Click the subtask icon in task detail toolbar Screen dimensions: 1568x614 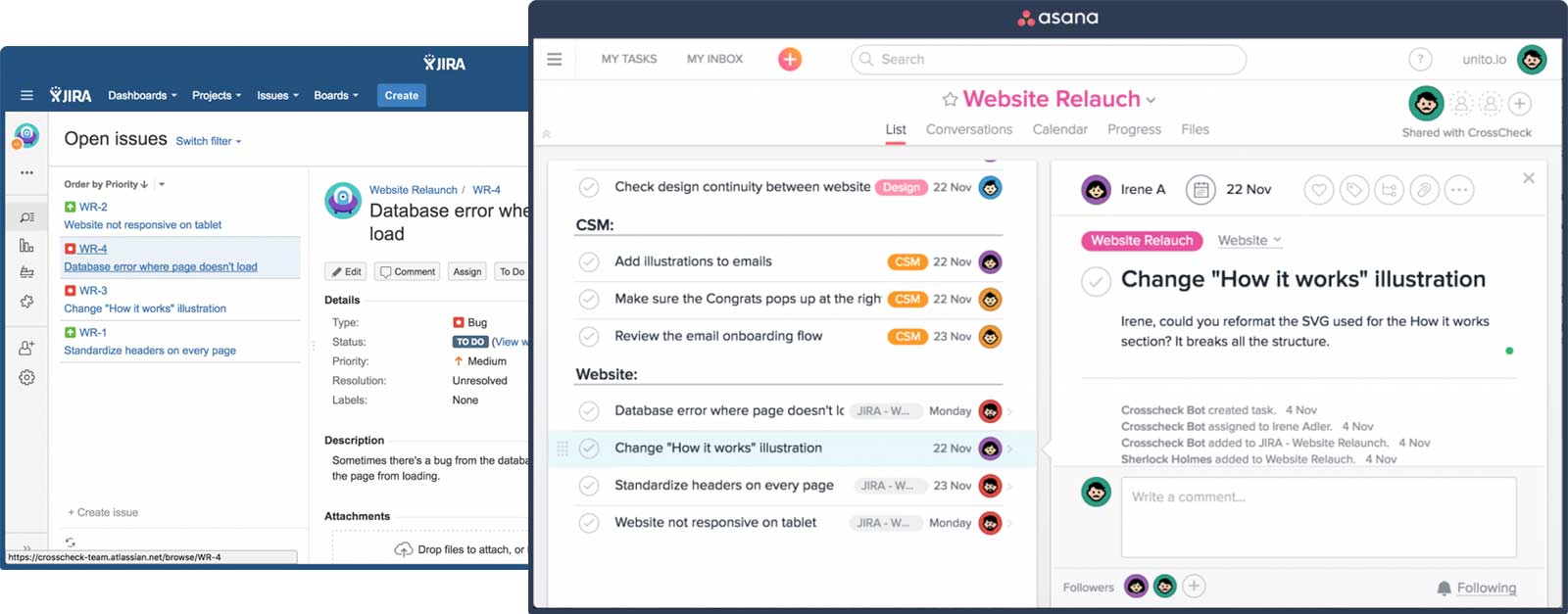[1389, 190]
